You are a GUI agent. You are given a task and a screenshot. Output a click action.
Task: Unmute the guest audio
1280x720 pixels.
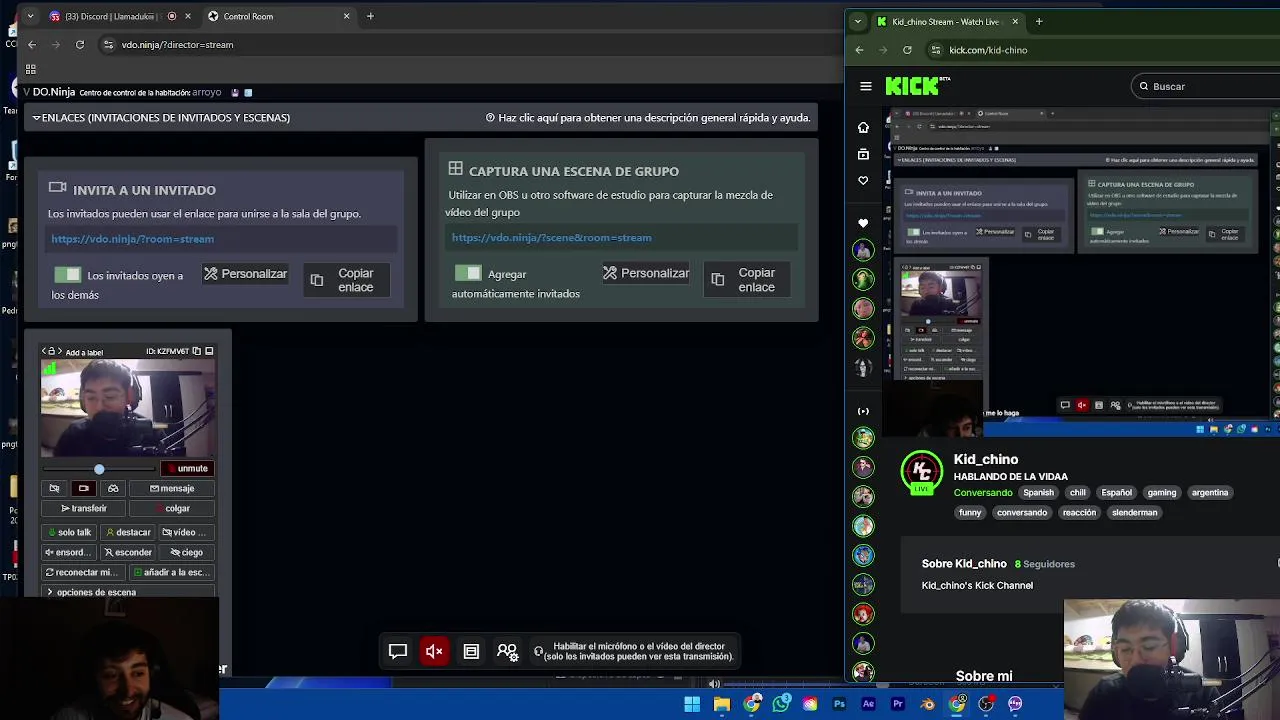(187, 468)
